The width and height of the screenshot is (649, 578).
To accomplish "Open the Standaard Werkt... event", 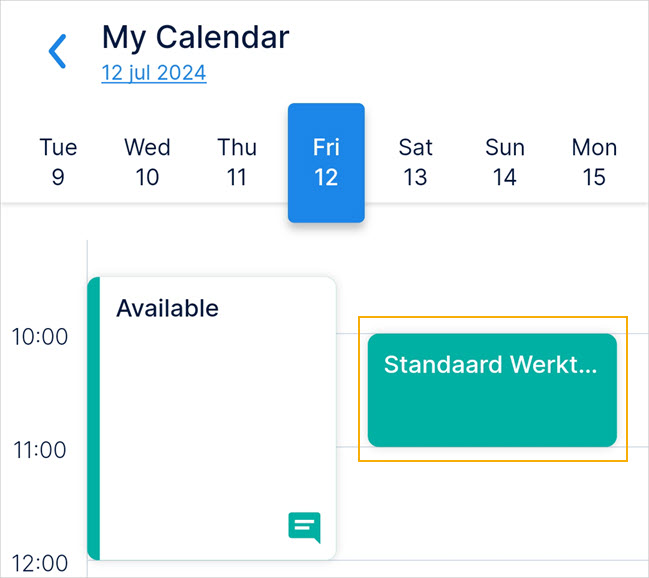I will [x=492, y=390].
